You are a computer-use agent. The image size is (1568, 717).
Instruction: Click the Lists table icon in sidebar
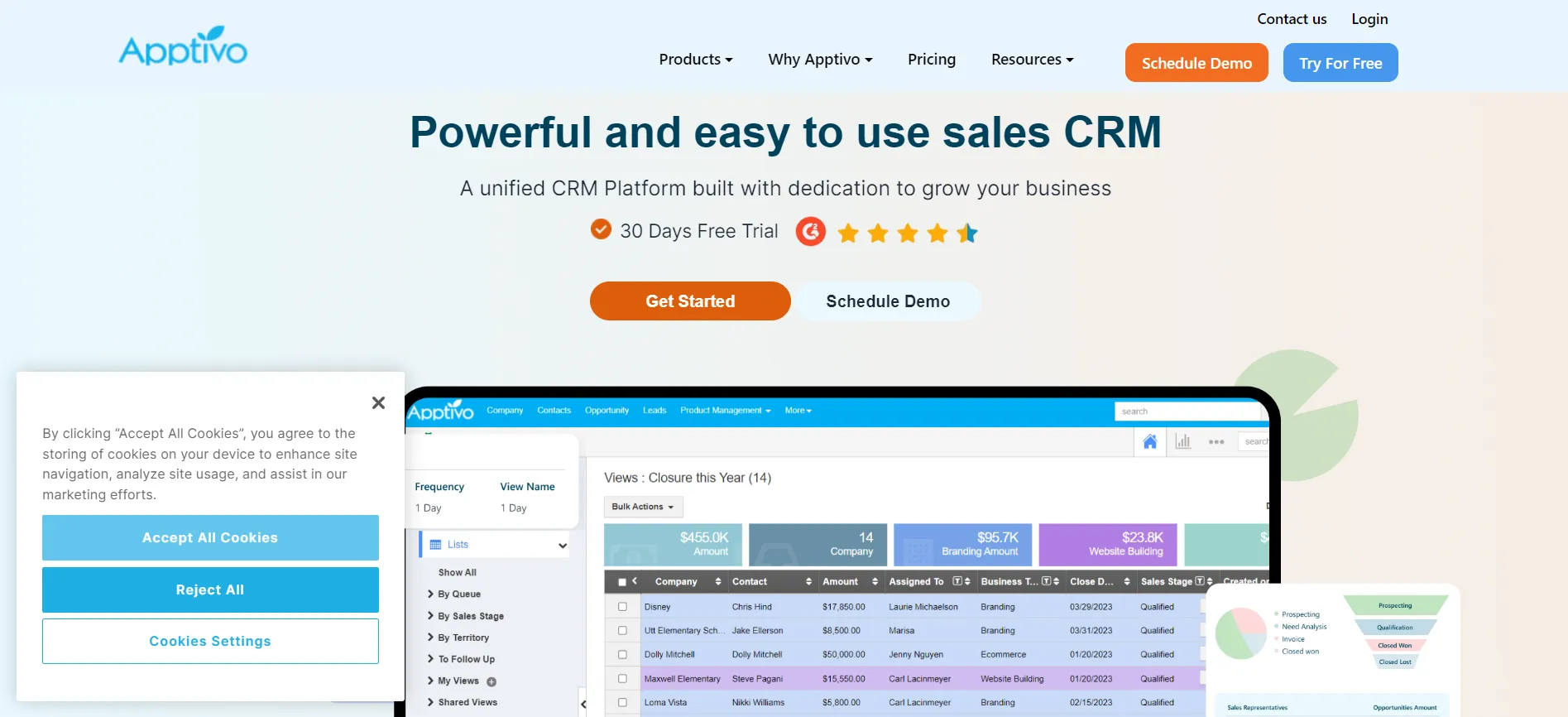click(x=435, y=544)
